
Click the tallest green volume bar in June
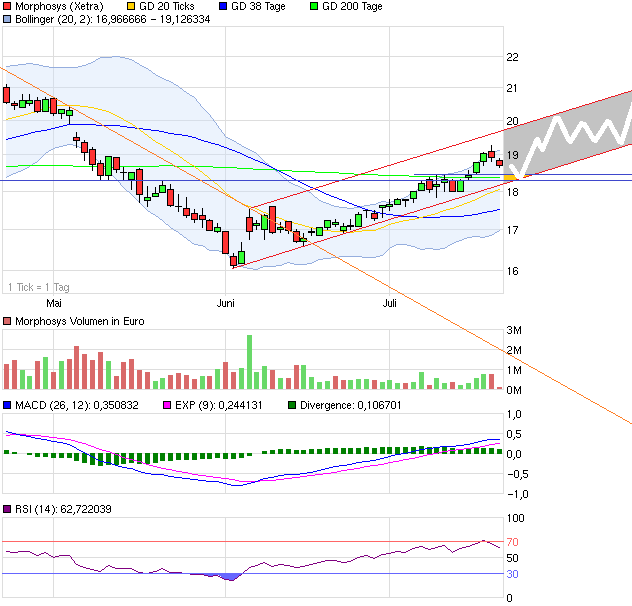[x=249, y=362]
